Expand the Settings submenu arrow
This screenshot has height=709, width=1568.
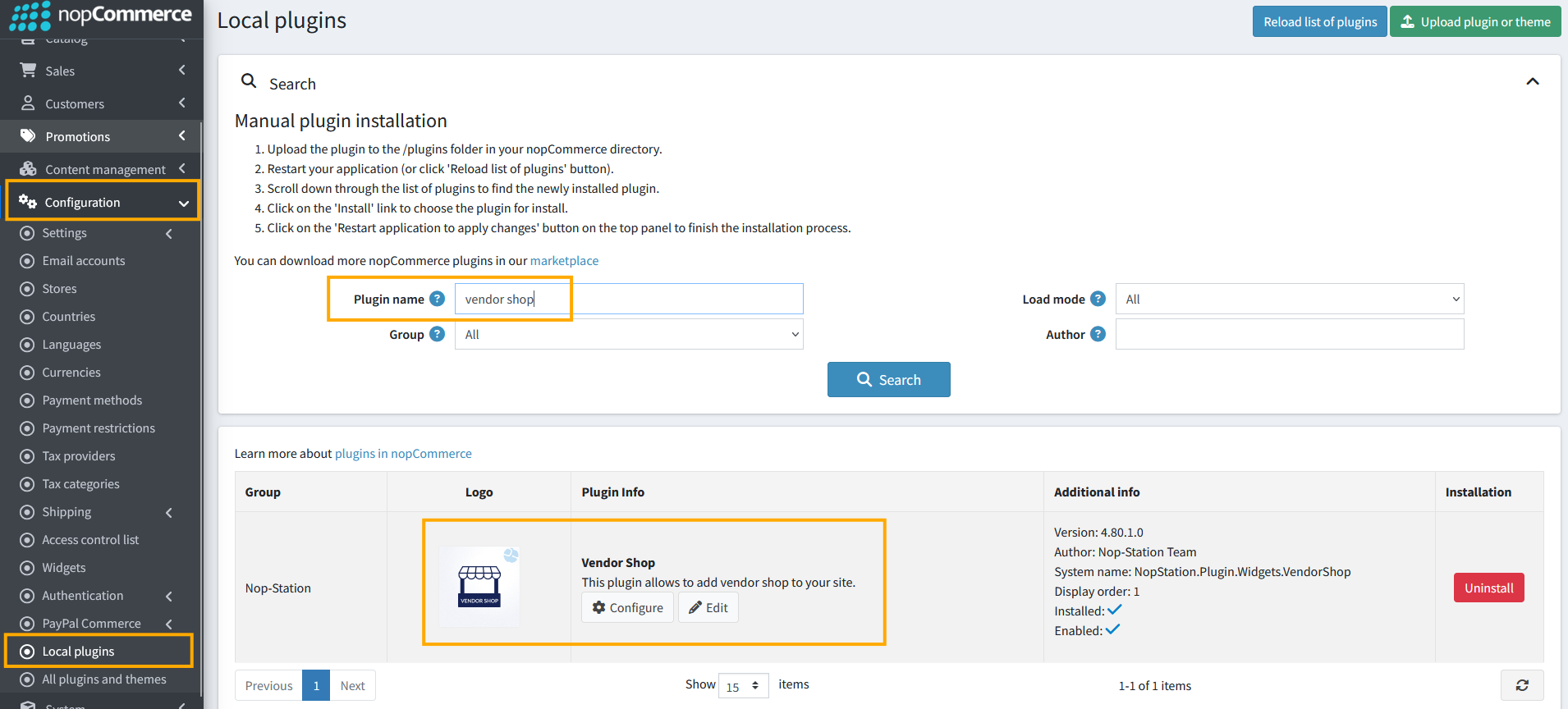tap(169, 233)
